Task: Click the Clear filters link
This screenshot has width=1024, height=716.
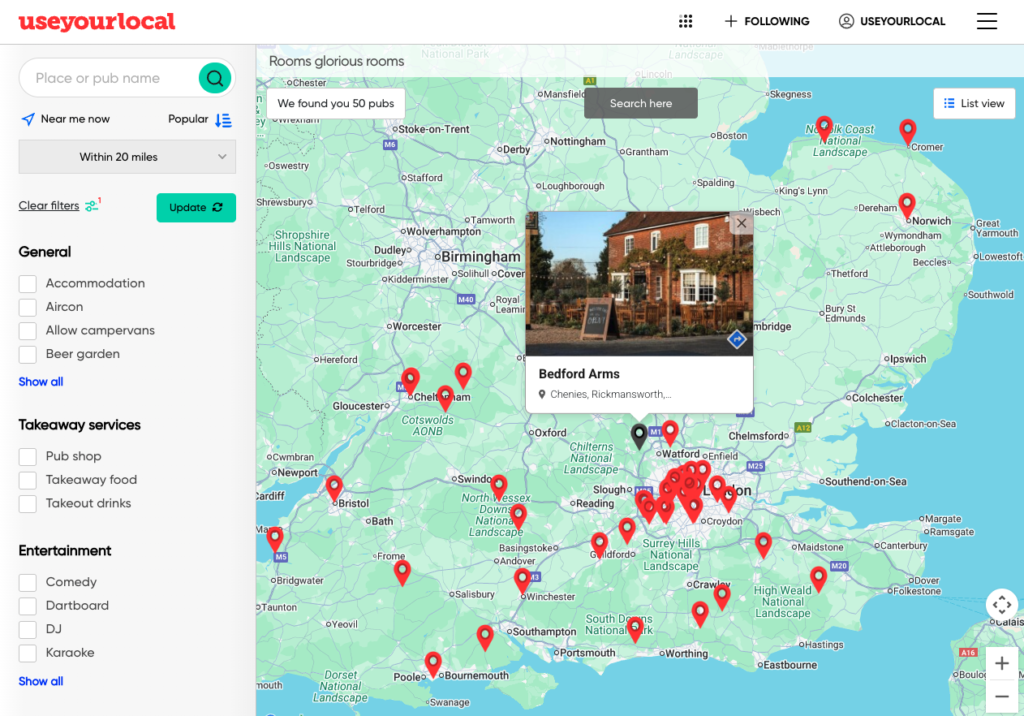Action: point(49,206)
